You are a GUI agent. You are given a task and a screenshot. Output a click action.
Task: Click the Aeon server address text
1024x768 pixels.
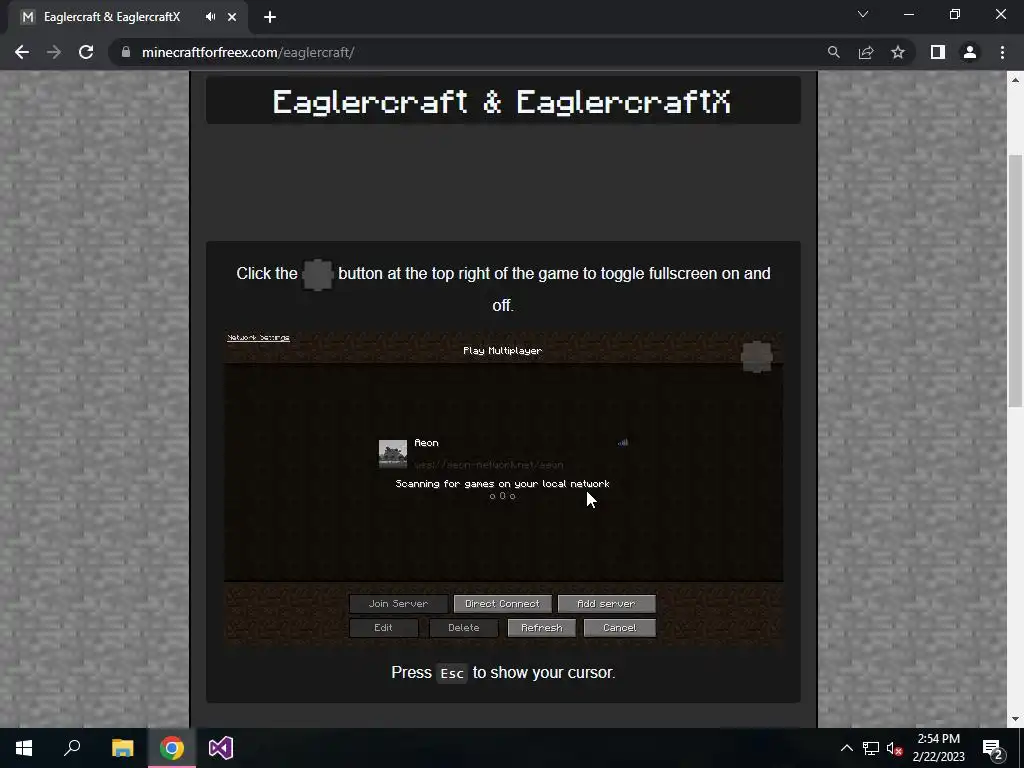(488, 465)
